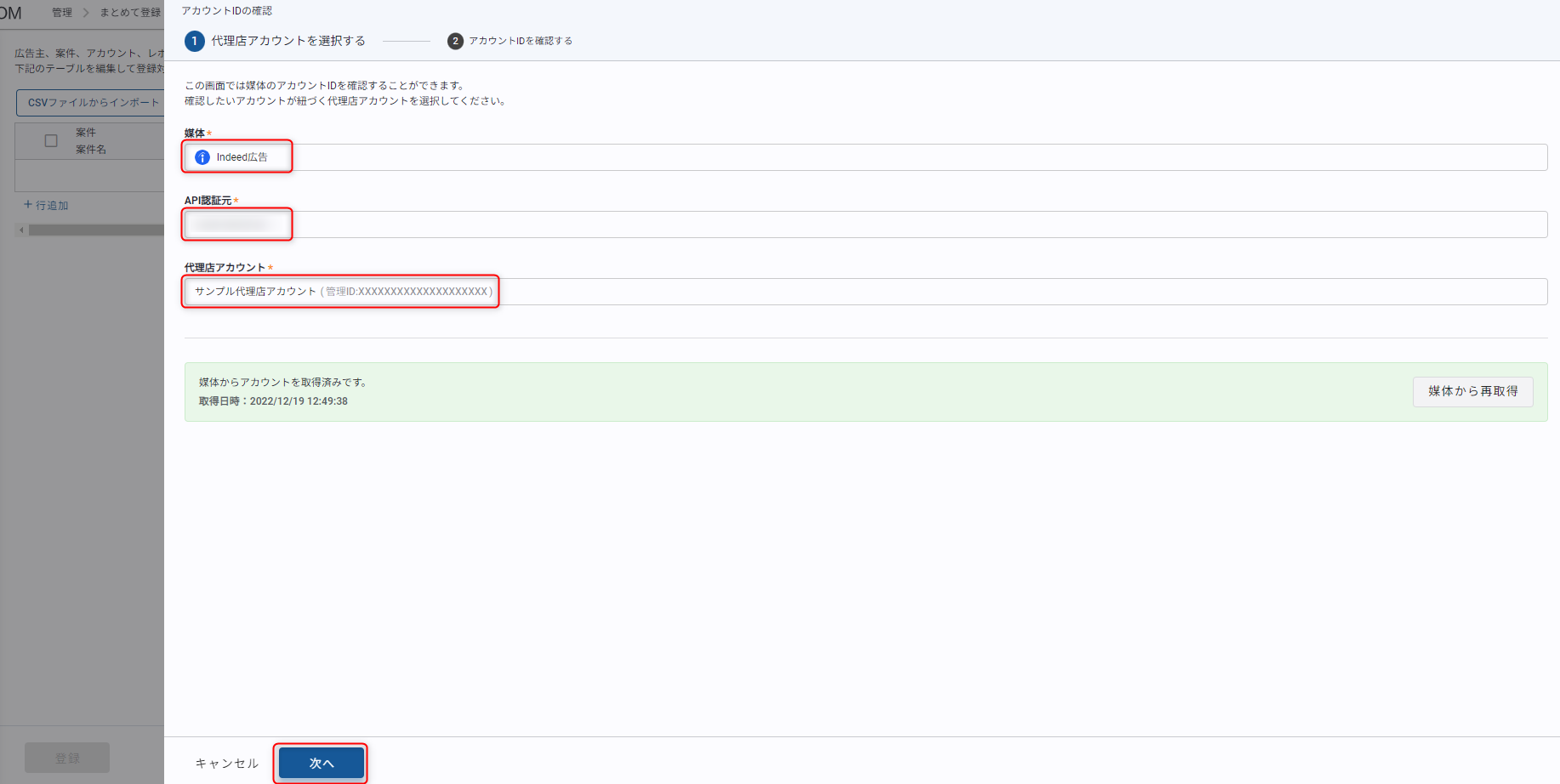Click the blue 次へ button

tap(321, 763)
